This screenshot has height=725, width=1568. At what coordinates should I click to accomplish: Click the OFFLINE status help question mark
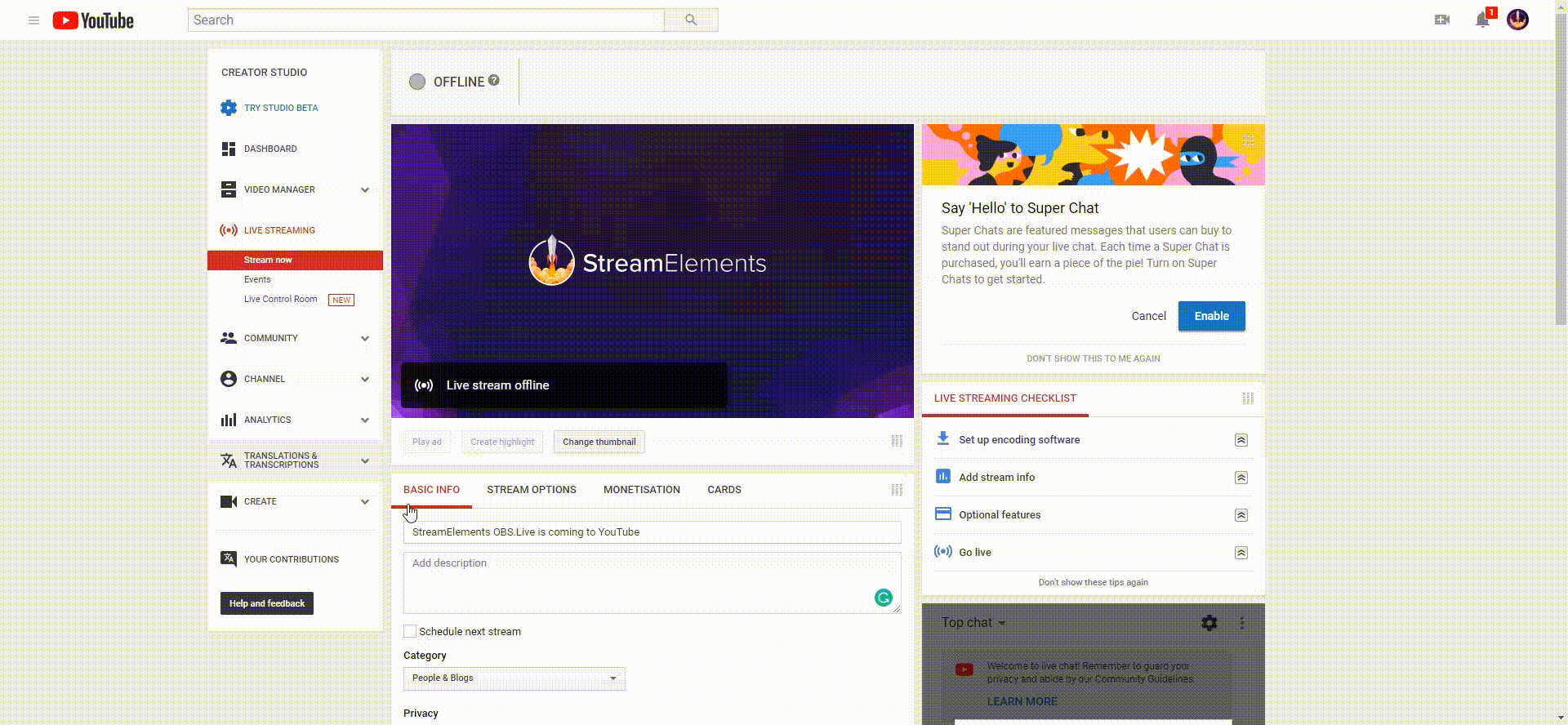(x=493, y=81)
